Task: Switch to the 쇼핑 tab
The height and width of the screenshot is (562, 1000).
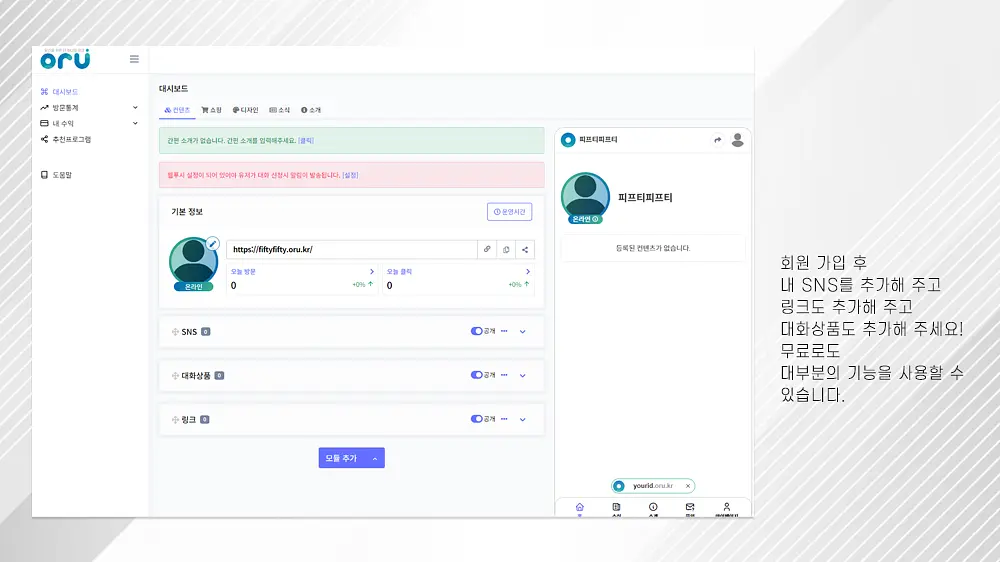Action: (211, 110)
